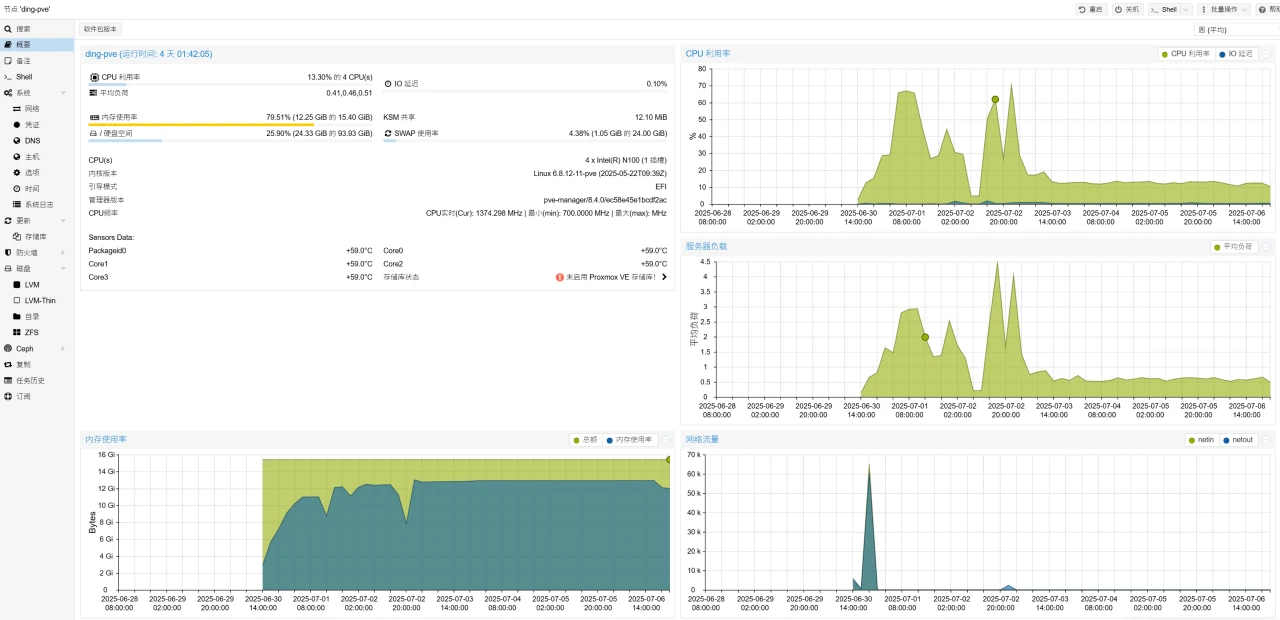Image resolution: width=1280 pixels, height=620 pixels.
Task: Open the Shell button dropdown arrow
Action: pos(1186,9)
